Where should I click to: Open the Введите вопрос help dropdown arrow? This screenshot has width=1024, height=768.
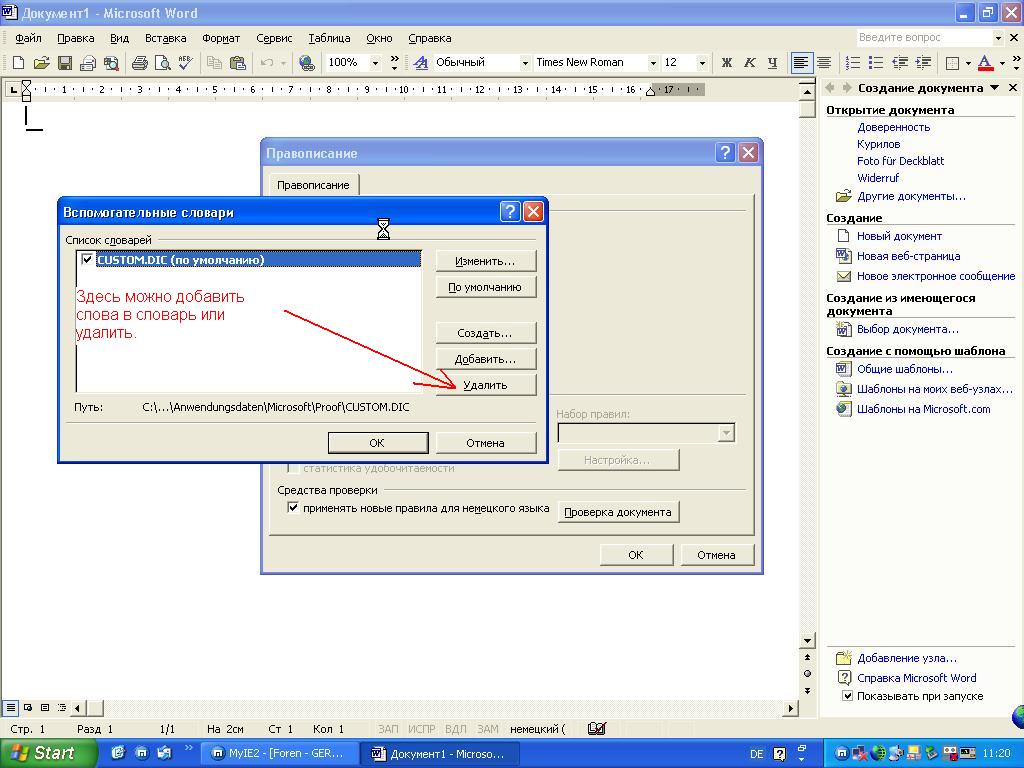click(998, 38)
